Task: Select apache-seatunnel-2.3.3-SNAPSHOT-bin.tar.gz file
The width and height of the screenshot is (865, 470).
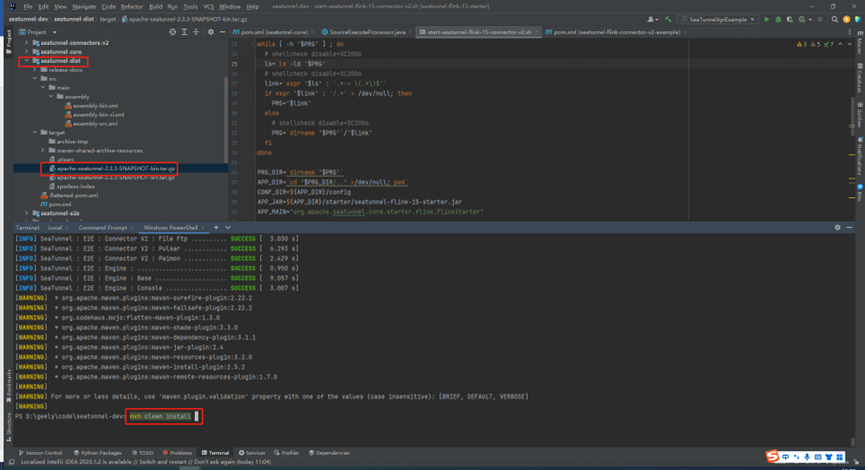Action: pos(115,167)
